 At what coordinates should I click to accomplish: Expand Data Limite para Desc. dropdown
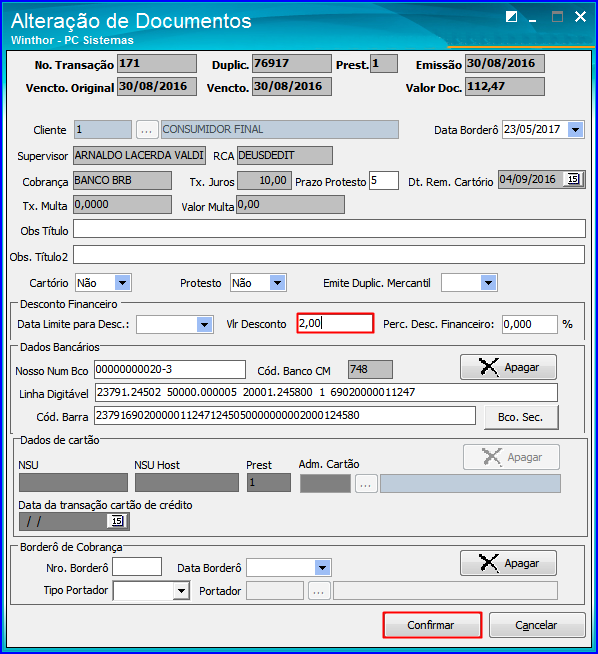pyautogui.click(x=204, y=324)
